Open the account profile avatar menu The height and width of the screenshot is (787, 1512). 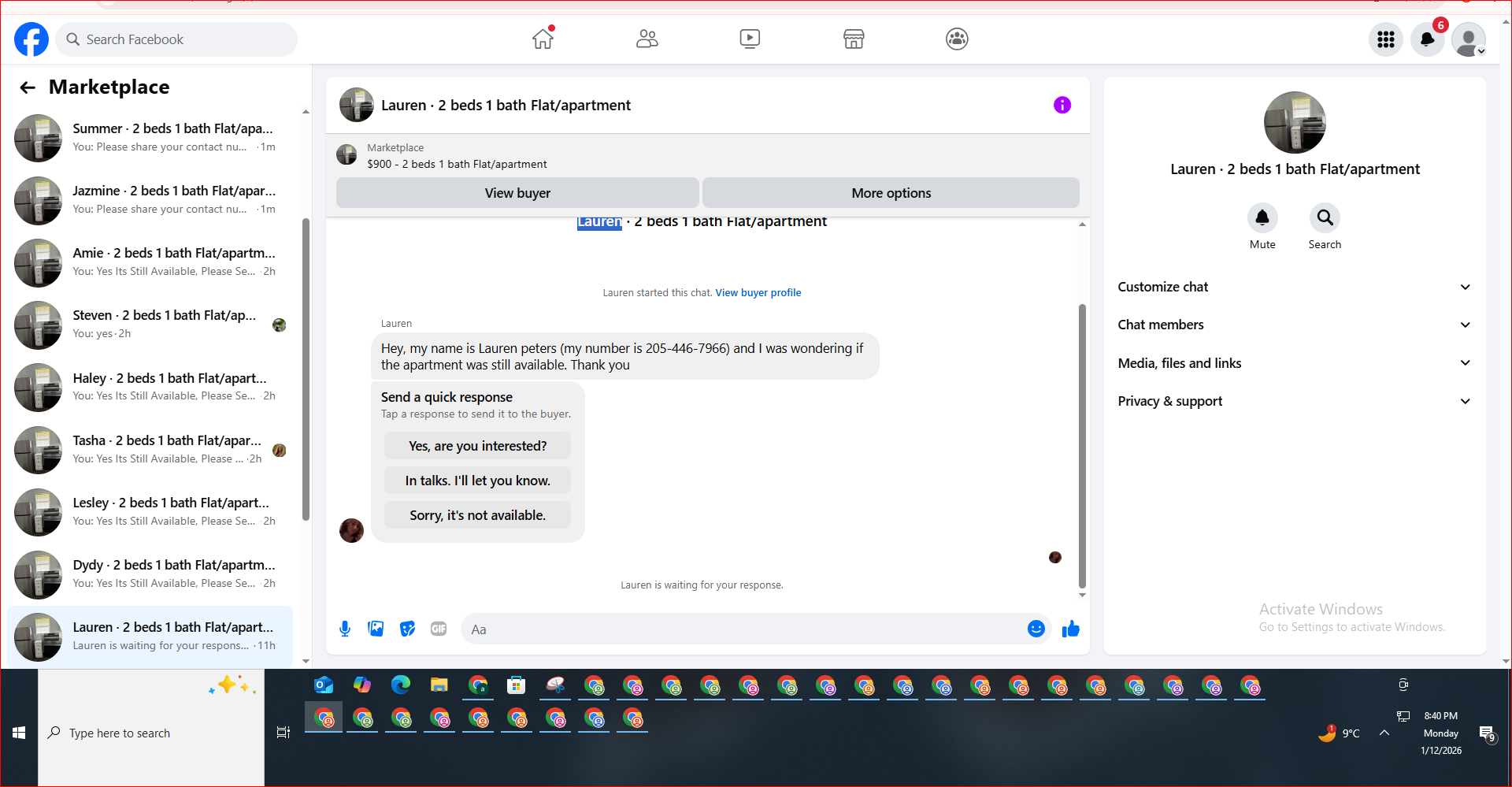point(1469,39)
